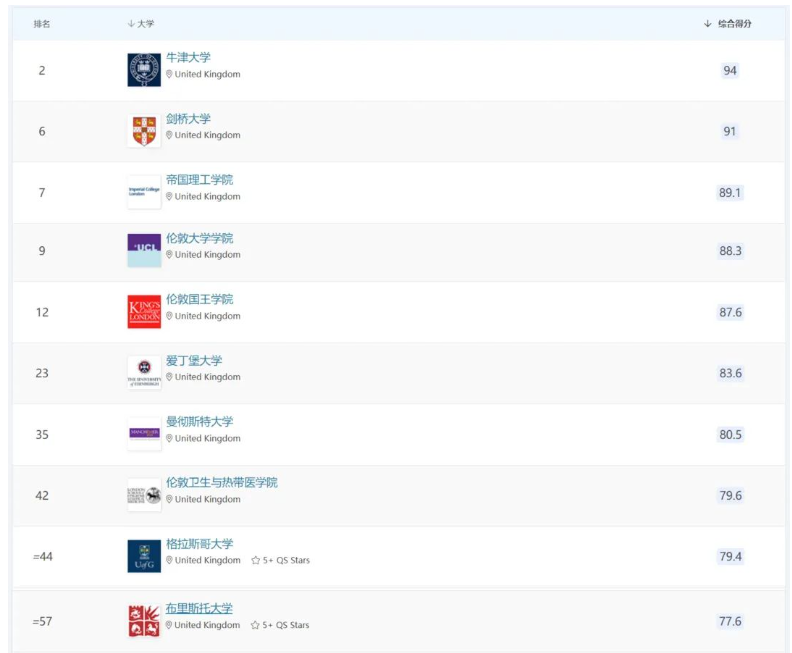
Task: Open 爱丁堡大学 university link
Action: click(194, 361)
